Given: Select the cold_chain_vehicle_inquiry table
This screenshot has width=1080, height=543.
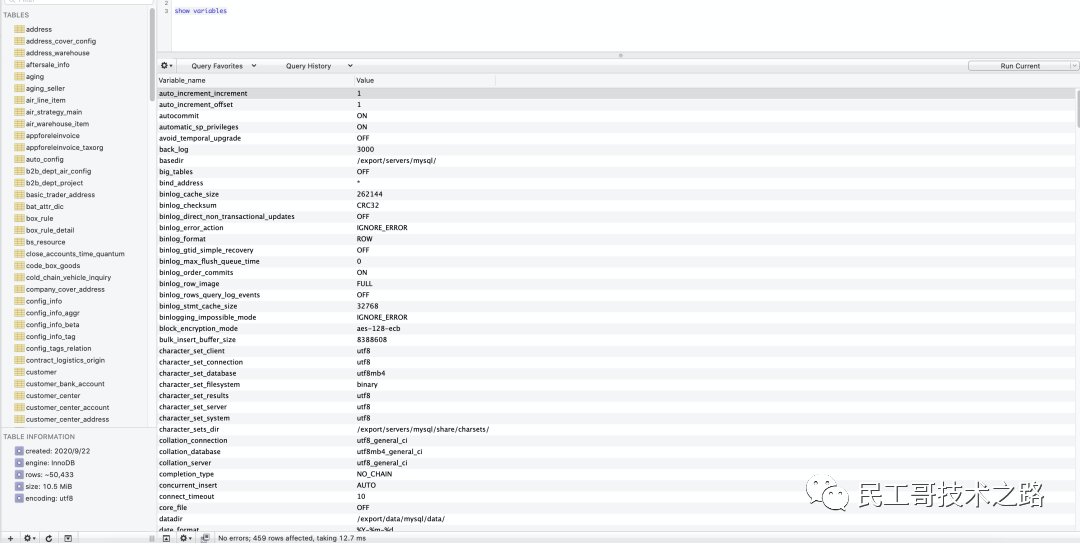Looking at the screenshot, I should coord(68,278).
